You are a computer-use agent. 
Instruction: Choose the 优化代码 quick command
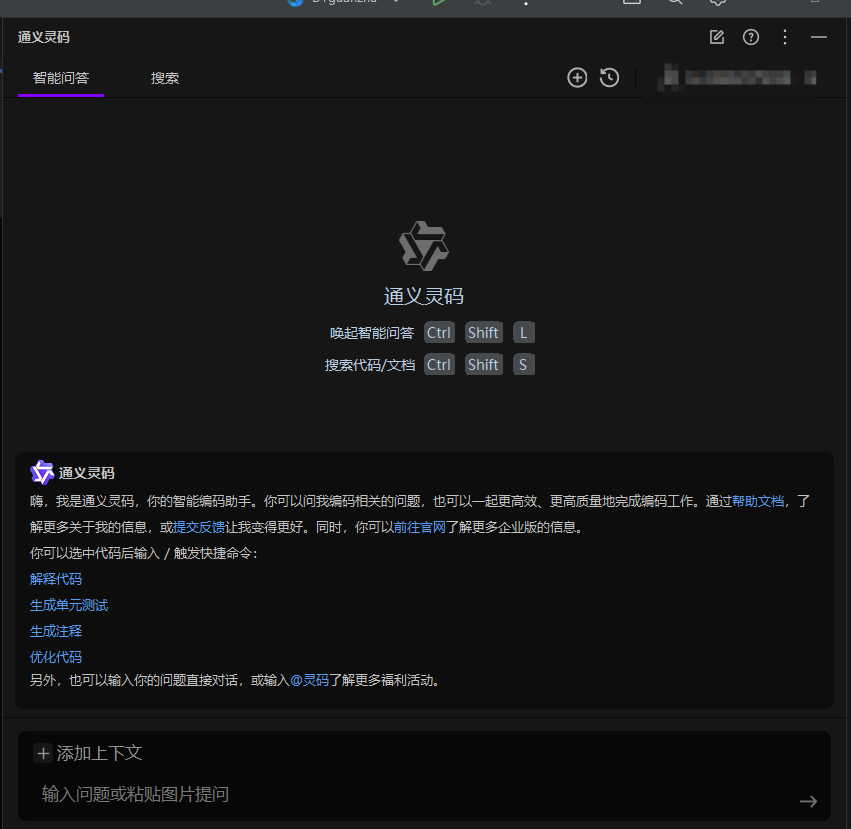click(x=56, y=657)
